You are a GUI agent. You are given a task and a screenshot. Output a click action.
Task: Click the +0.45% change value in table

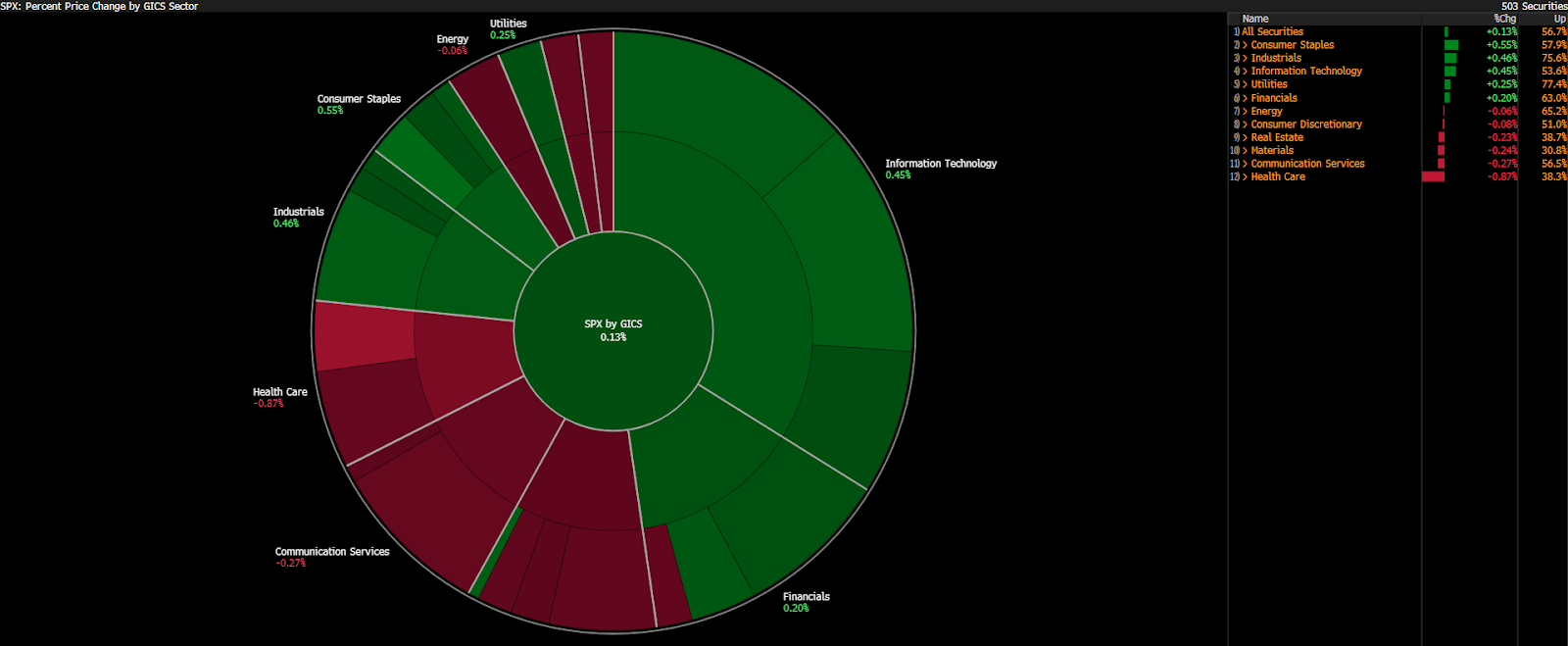tap(1501, 72)
